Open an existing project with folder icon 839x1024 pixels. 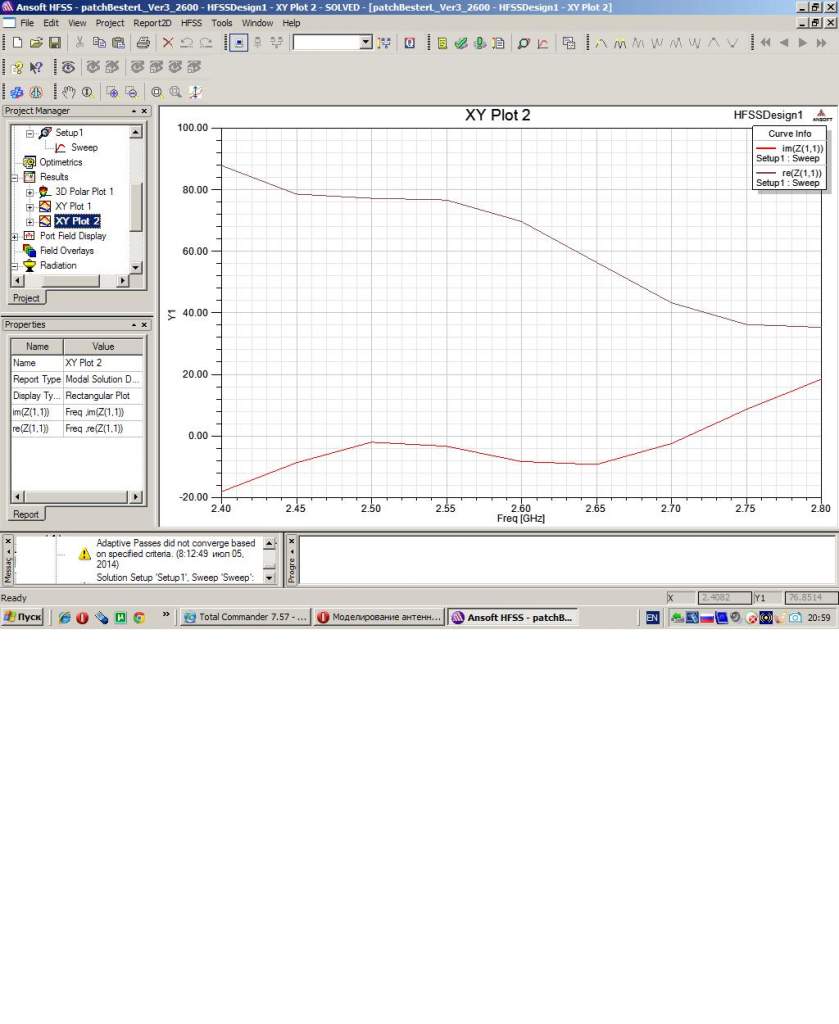(x=36, y=43)
